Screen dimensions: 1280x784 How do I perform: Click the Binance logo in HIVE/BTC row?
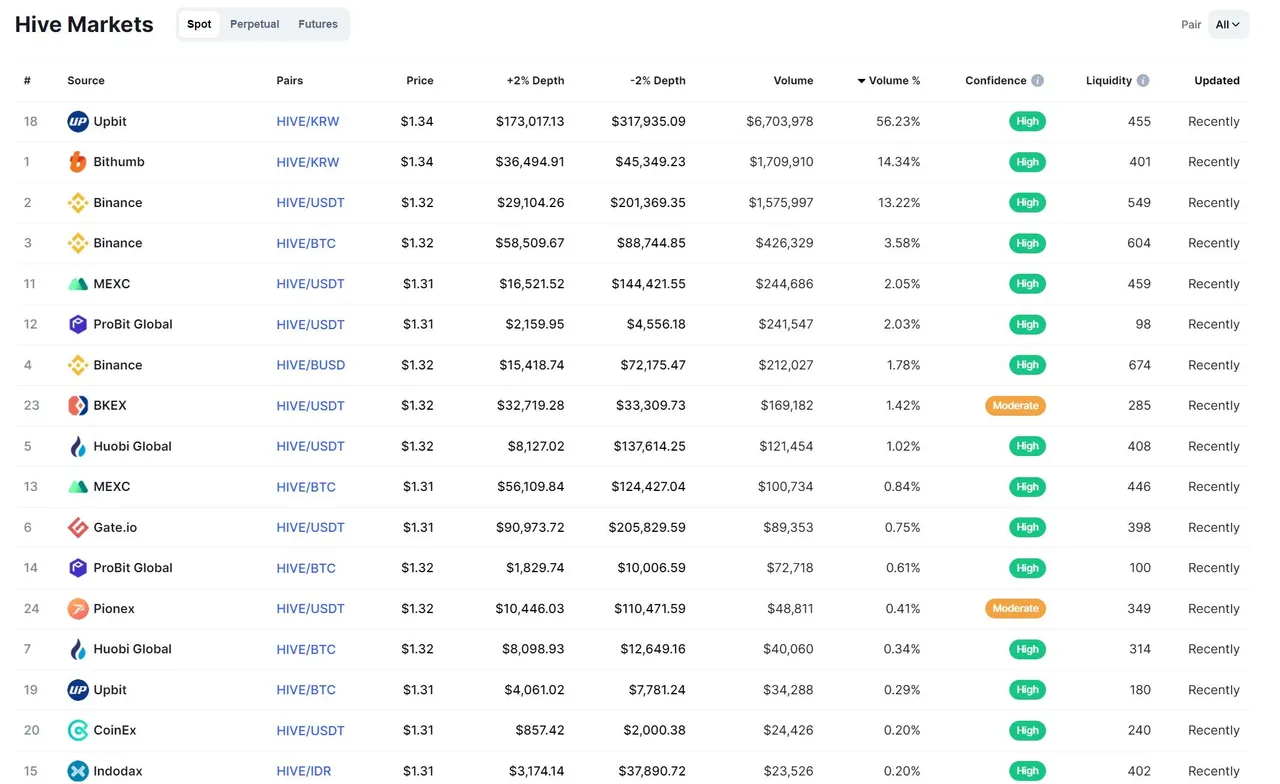(x=78, y=243)
